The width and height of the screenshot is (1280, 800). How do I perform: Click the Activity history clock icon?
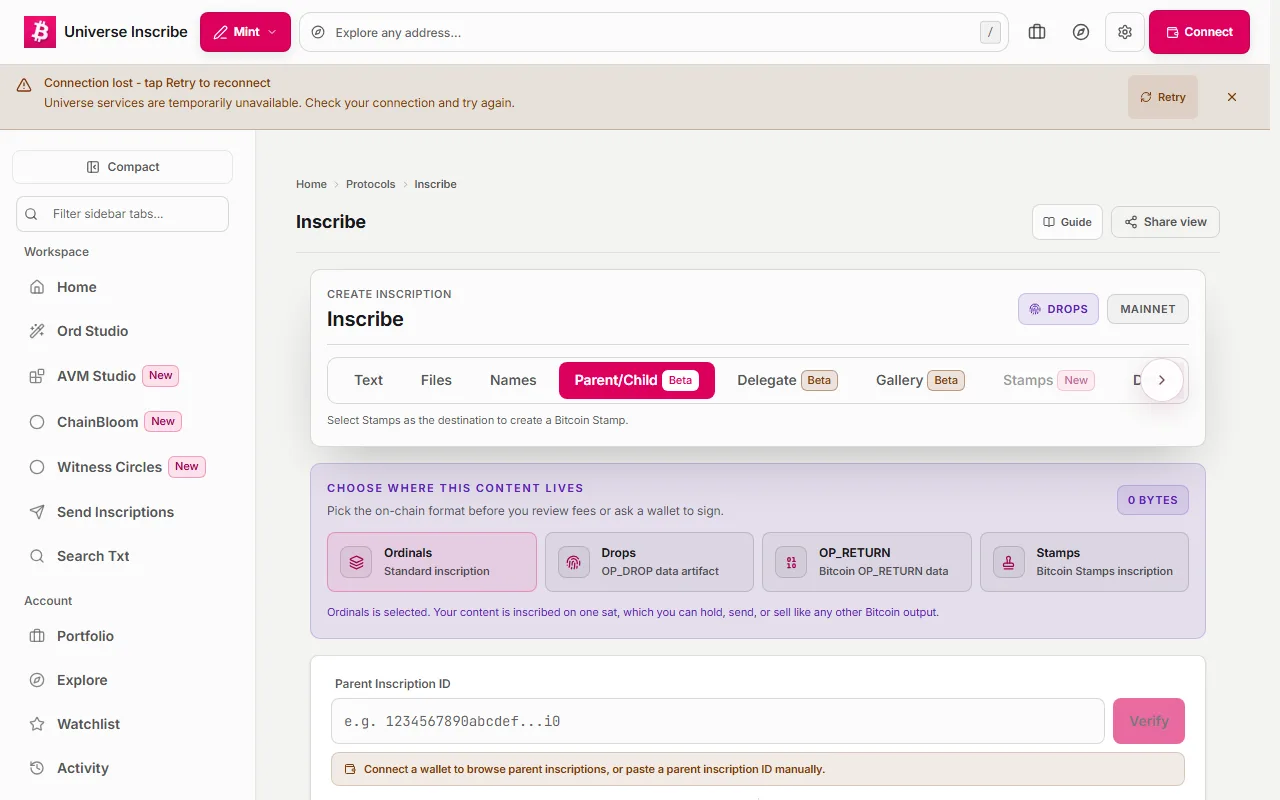(37, 768)
